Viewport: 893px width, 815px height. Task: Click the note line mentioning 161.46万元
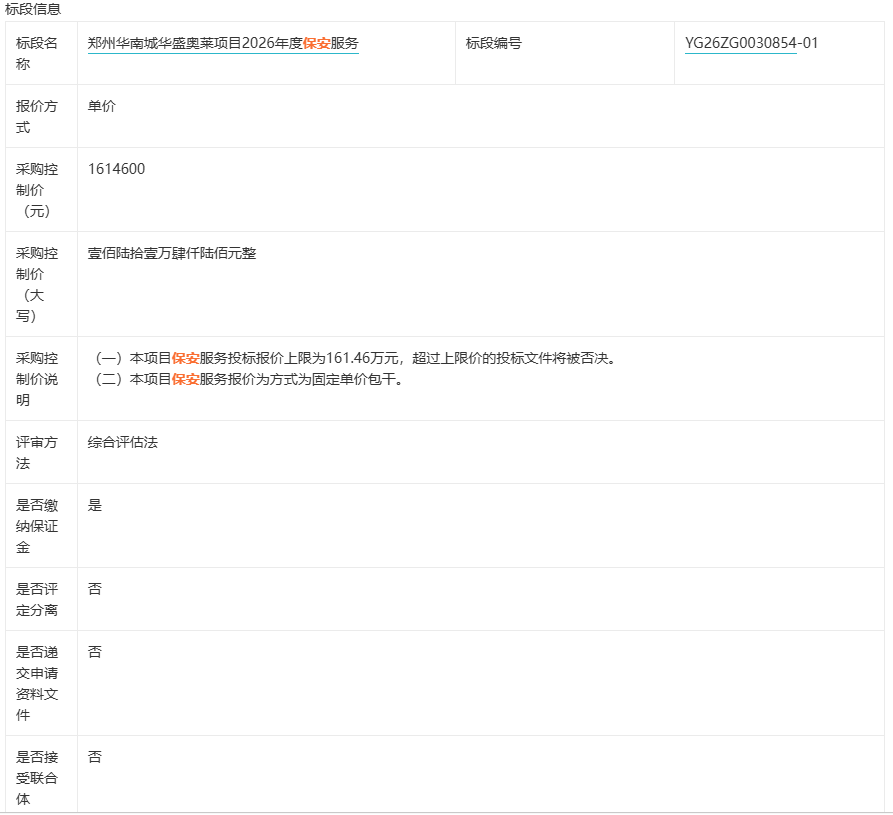pyautogui.click(x=355, y=358)
